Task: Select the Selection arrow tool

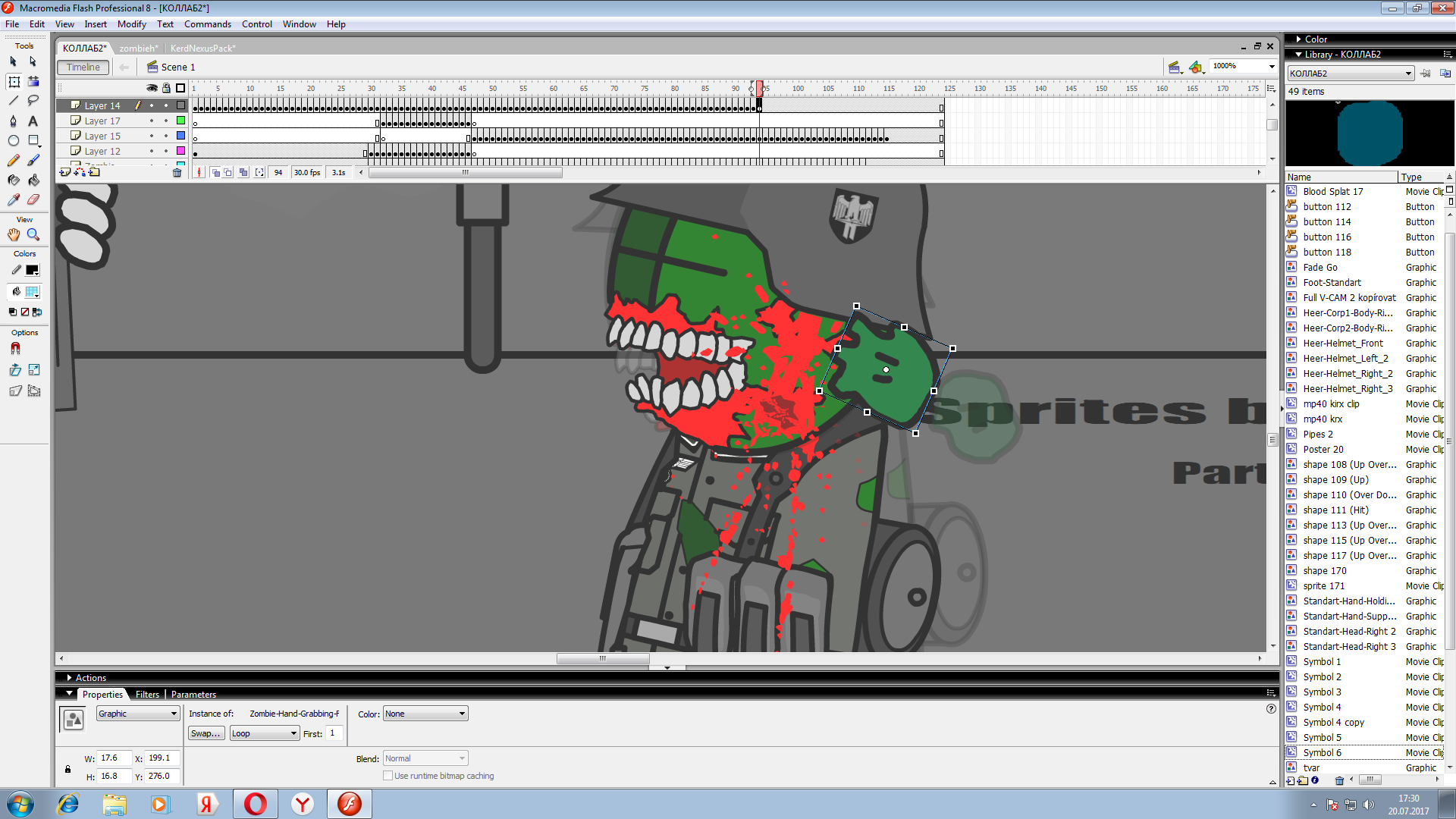Action: click(13, 61)
